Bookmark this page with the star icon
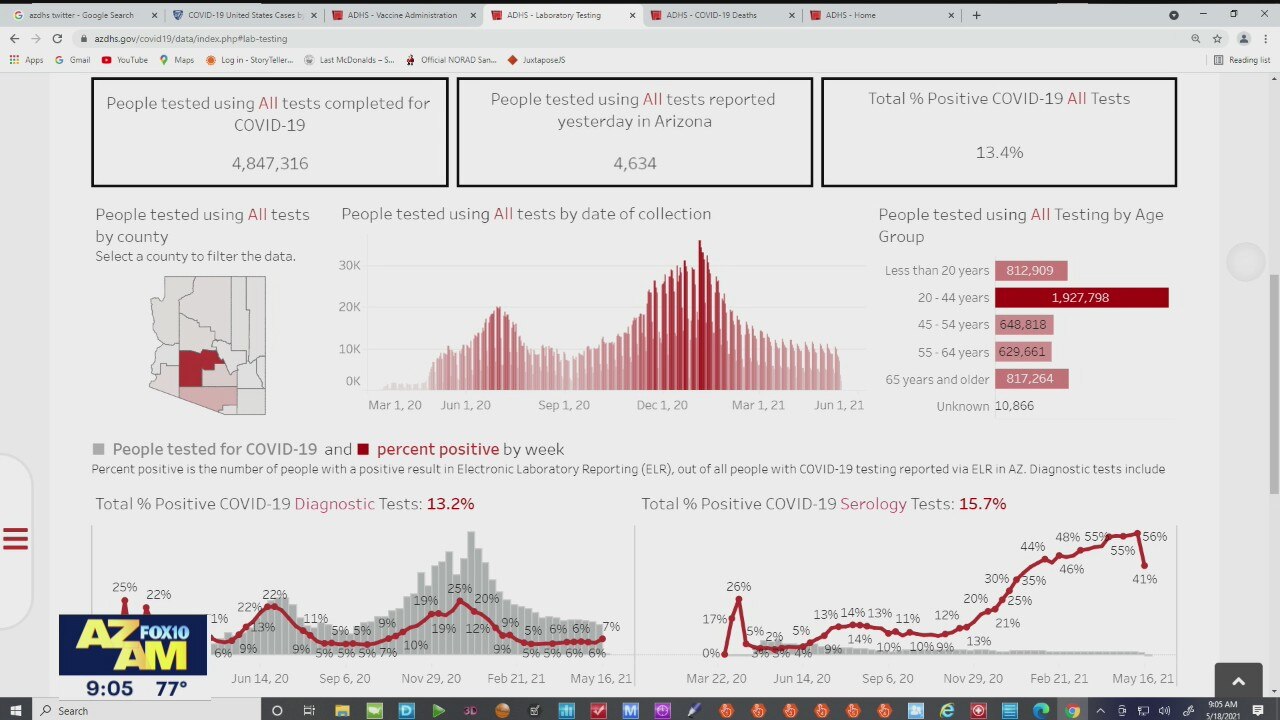This screenshot has width=1280, height=720. click(x=1217, y=38)
